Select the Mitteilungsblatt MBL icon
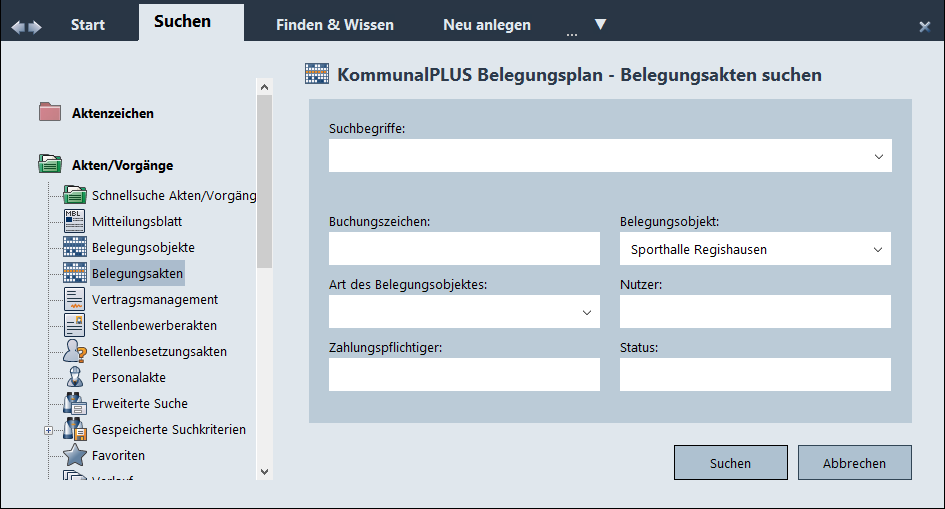Image resolution: width=945 pixels, height=509 pixels. coord(75,221)
